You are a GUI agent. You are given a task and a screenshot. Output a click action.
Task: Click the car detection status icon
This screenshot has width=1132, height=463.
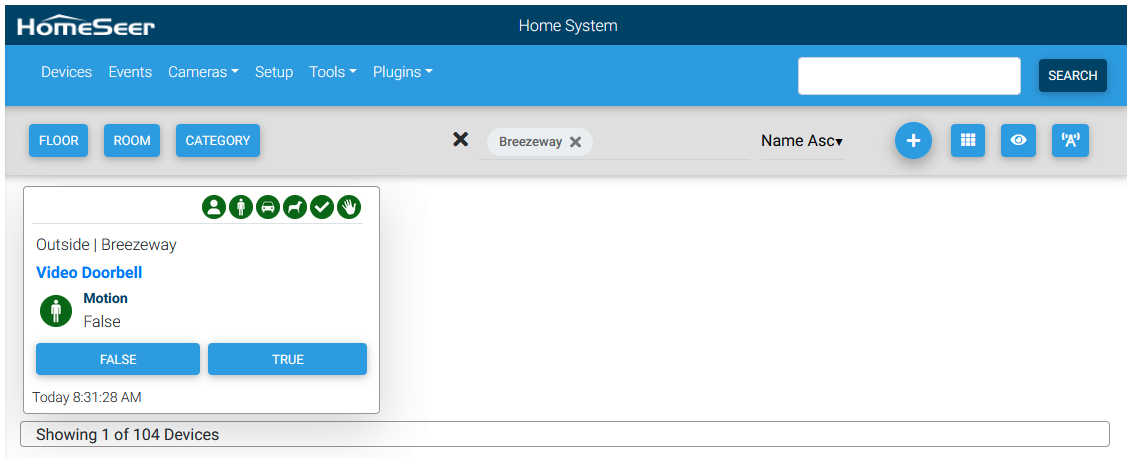pos(267,207)
